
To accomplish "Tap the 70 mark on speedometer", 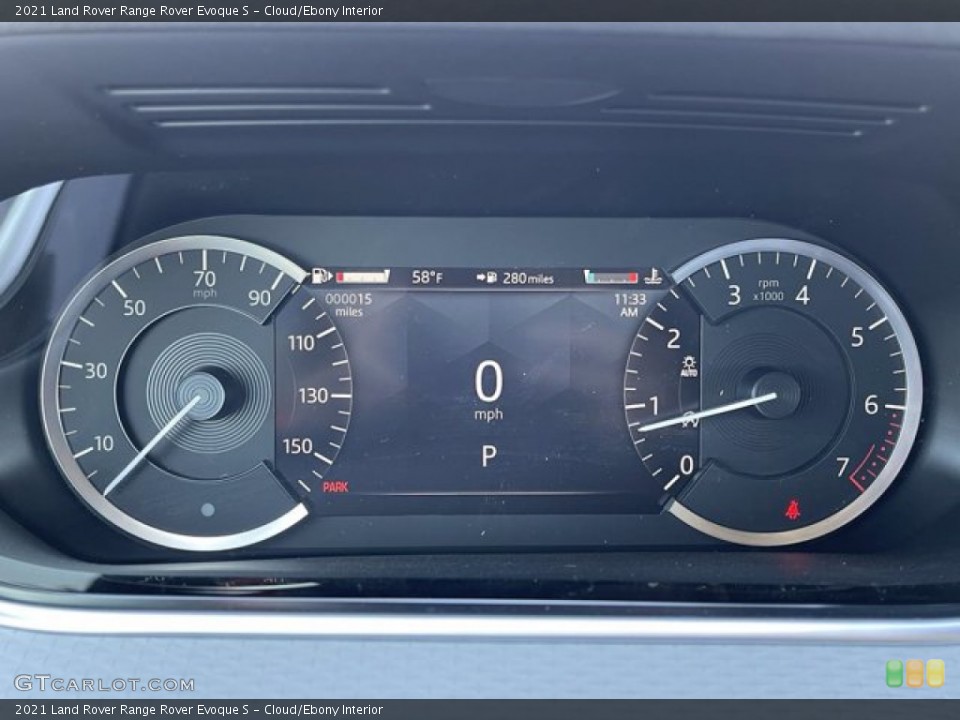I will coord(204,279).
